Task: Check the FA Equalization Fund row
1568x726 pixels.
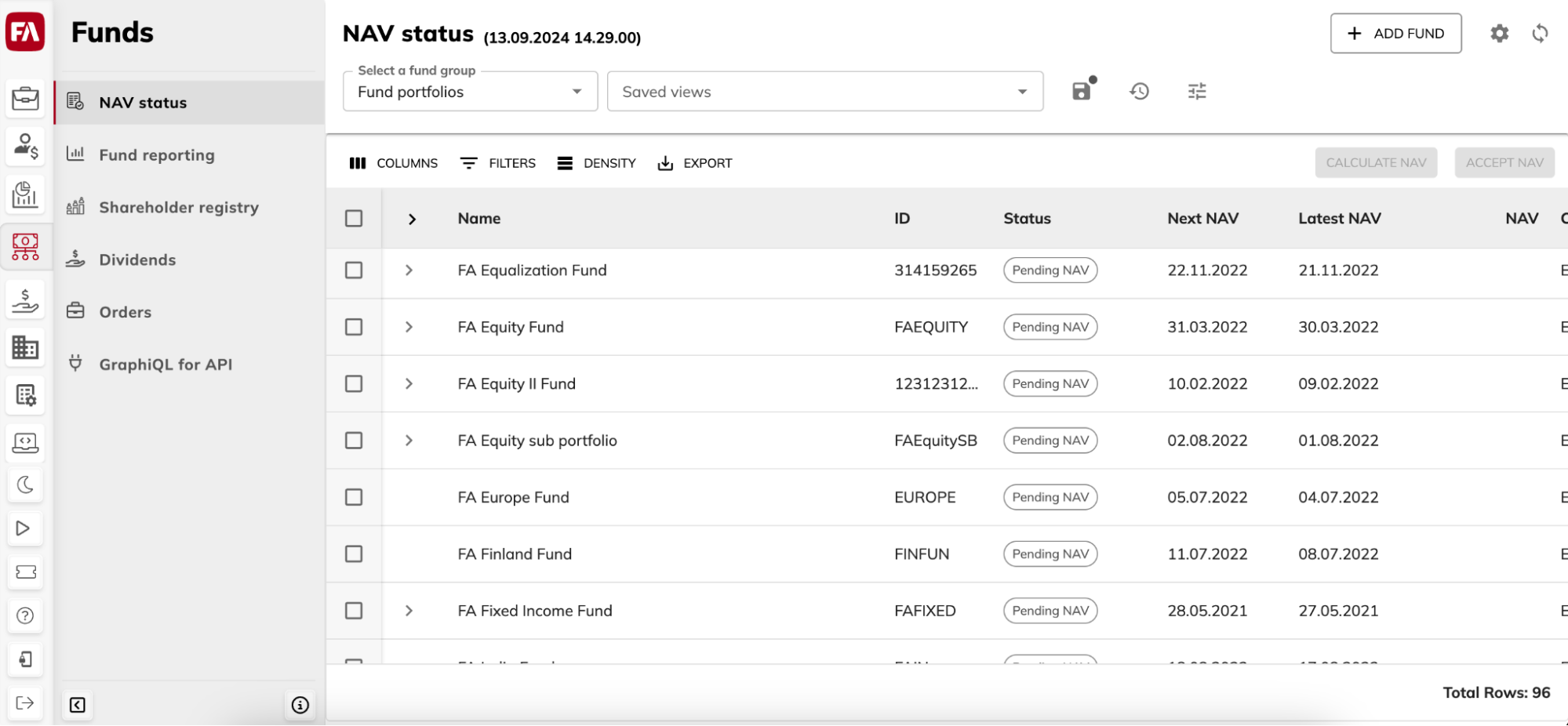Action: (354, 270)
